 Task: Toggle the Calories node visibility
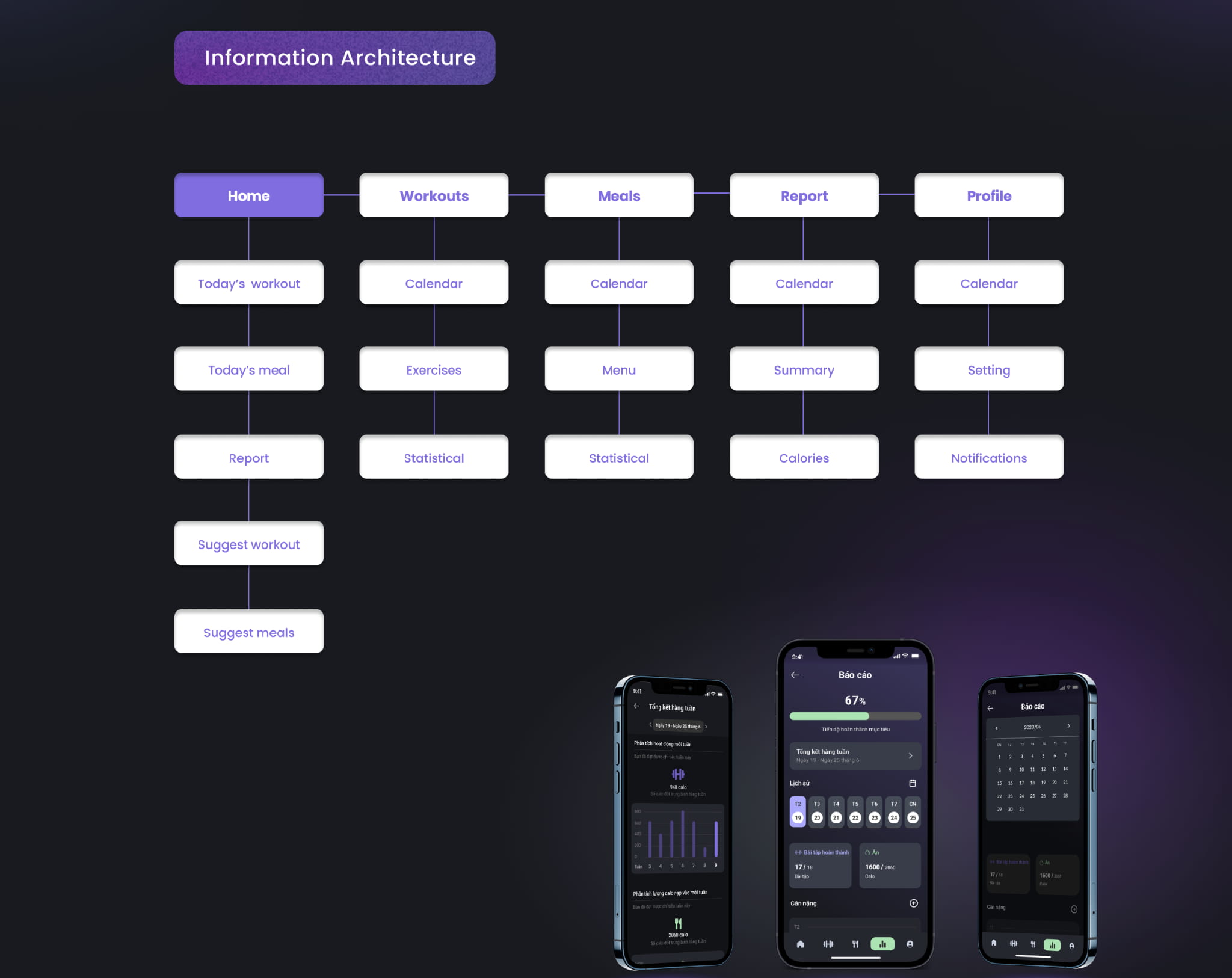pyautogui.click(x=804, y=457)
